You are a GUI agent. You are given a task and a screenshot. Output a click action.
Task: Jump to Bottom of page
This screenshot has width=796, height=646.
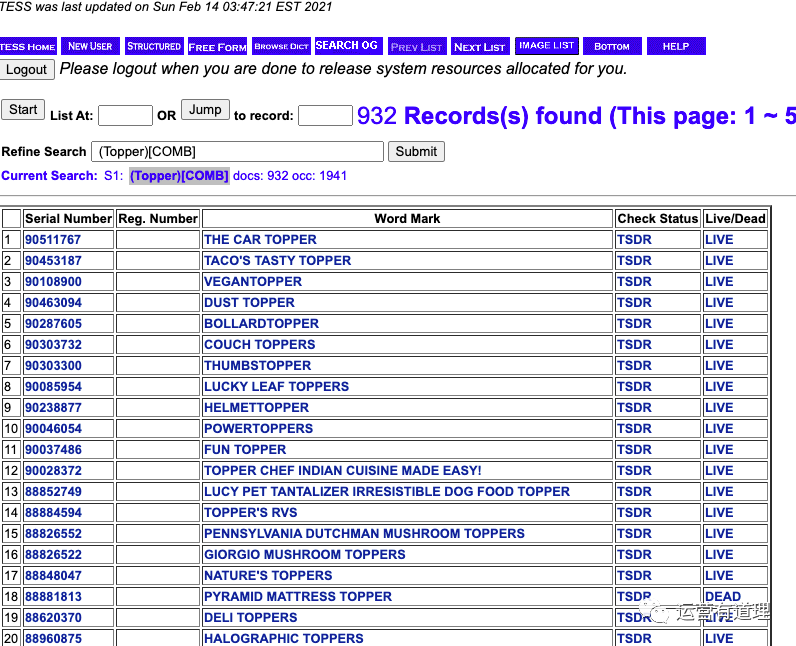(611, 46)
